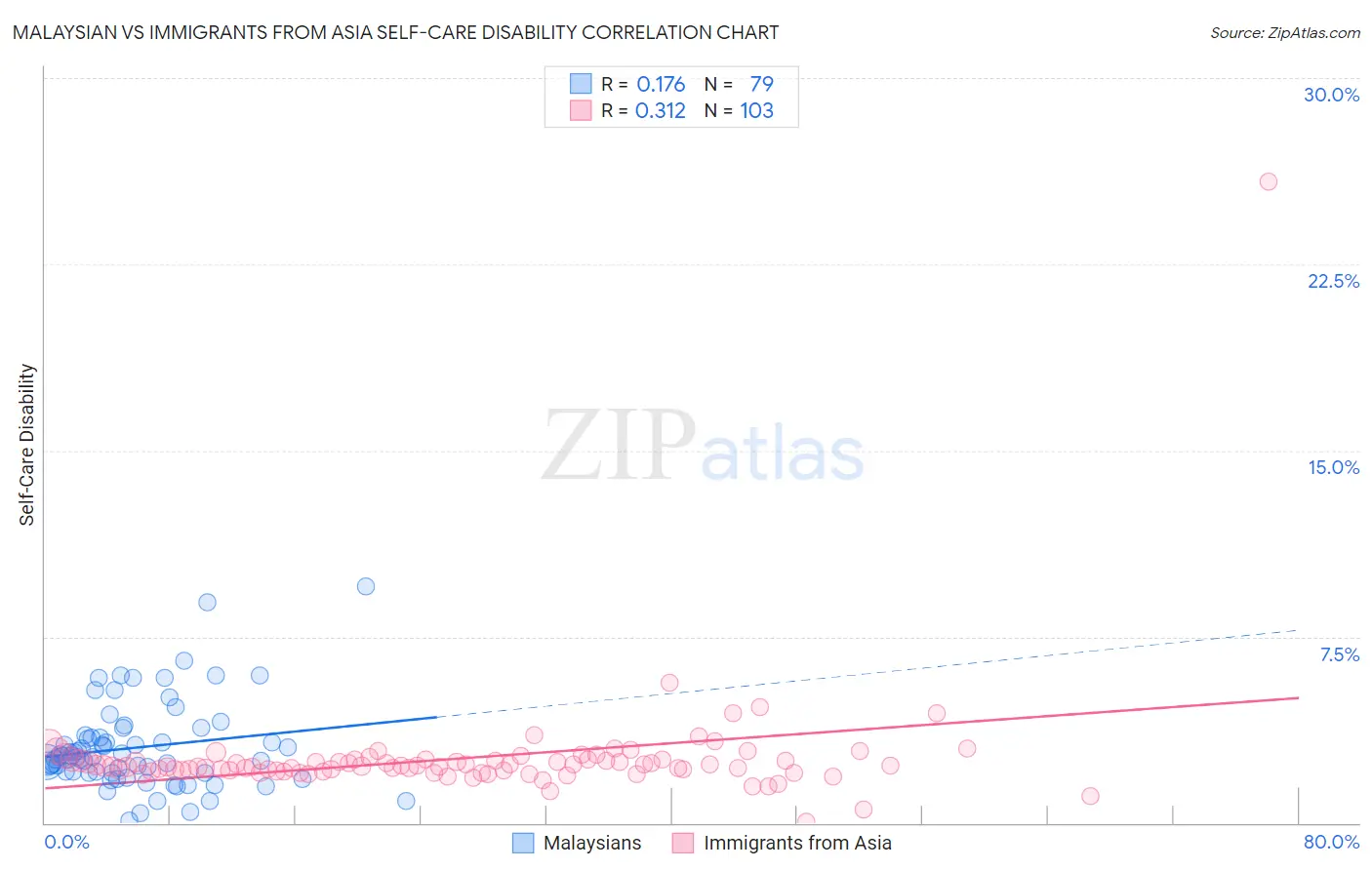Select the Immigrants from Asia legend label
Image resolution: width=1372 pixels, height=870 pixels.
pyautogui.click(x=797, y=843)
